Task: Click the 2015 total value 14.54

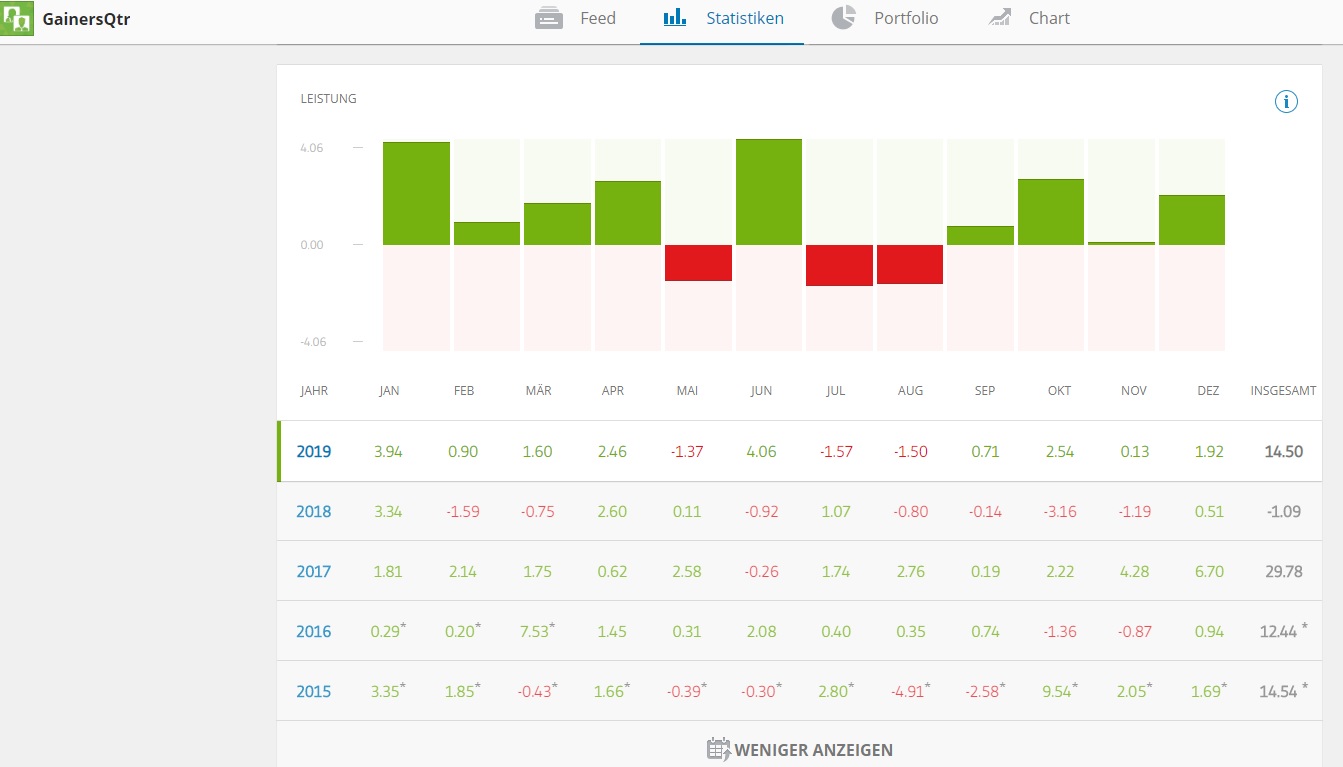Action: (1280, 691)
